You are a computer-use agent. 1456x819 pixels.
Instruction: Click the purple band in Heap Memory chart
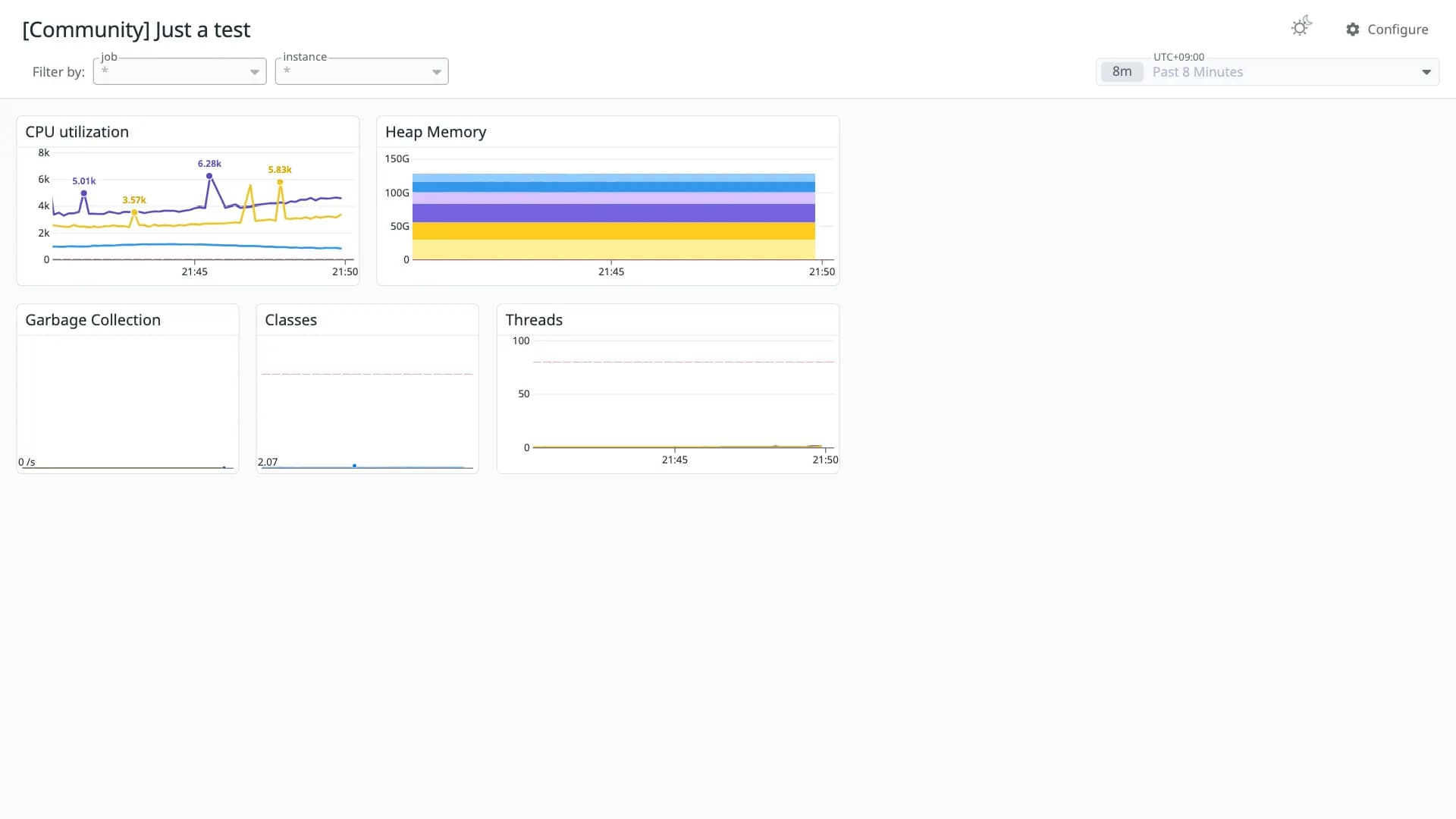pos(613,213)
